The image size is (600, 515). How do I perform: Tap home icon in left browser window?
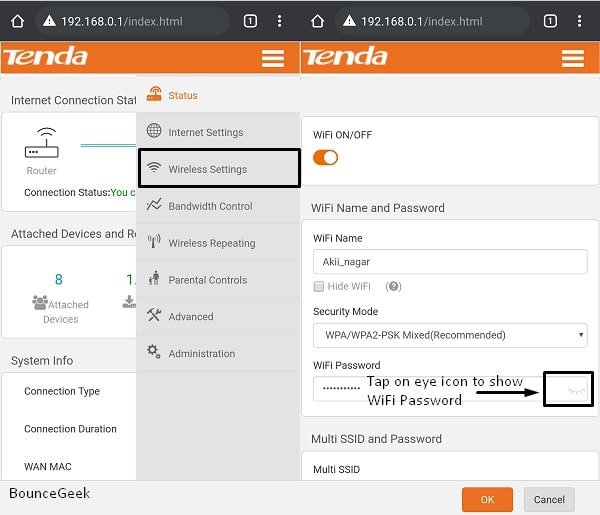point(17,21)
